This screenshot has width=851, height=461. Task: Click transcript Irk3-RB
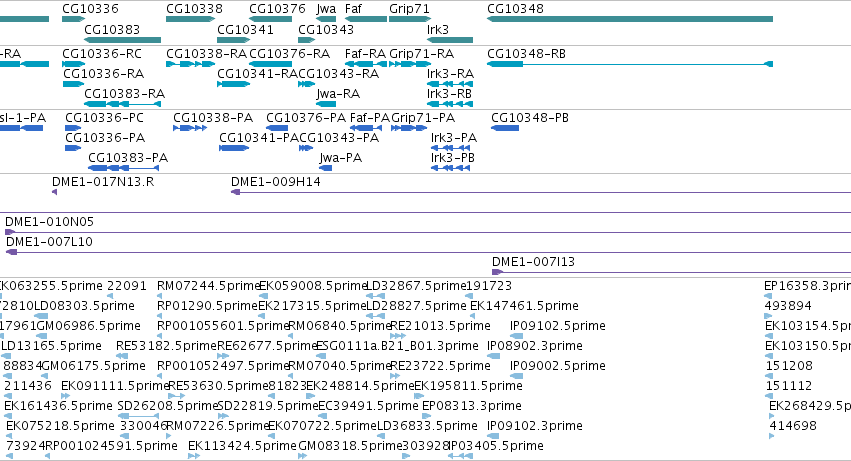click(x=449, y=94)
